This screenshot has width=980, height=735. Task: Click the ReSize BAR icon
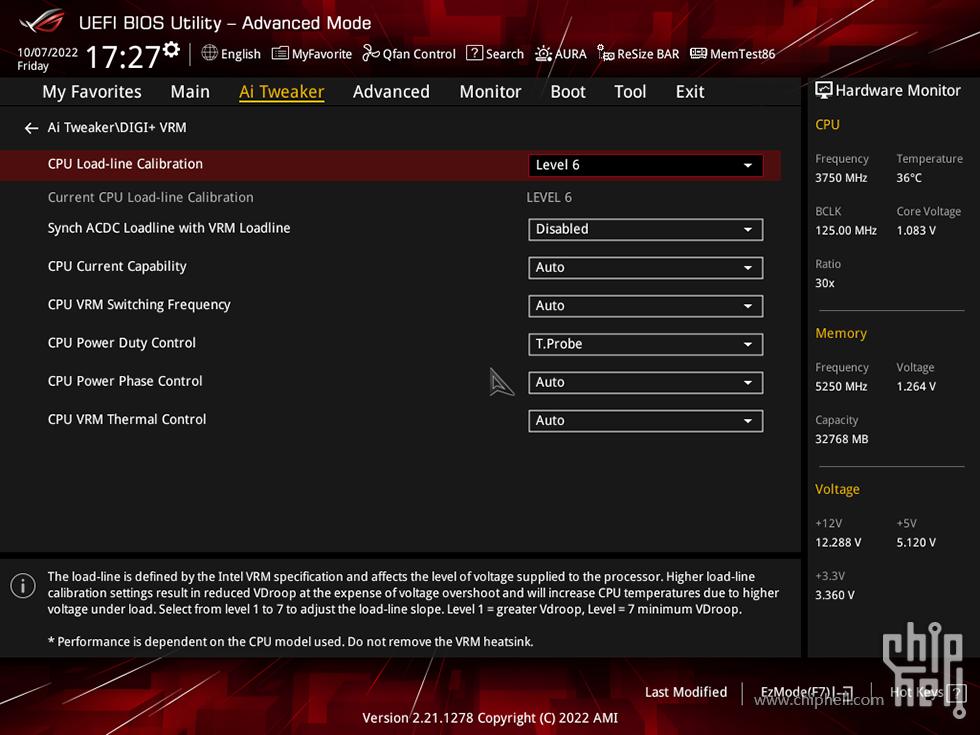pyautogui.click(x=605, y=54)
